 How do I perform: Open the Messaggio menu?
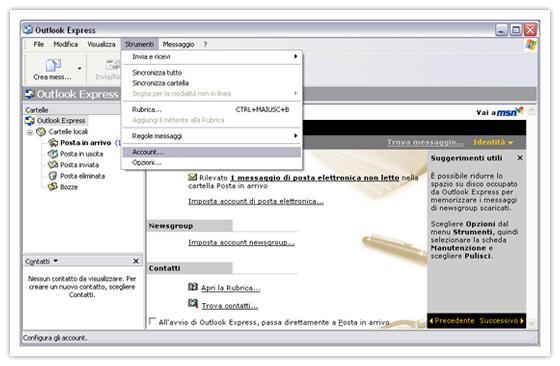[x=178, y=44]
